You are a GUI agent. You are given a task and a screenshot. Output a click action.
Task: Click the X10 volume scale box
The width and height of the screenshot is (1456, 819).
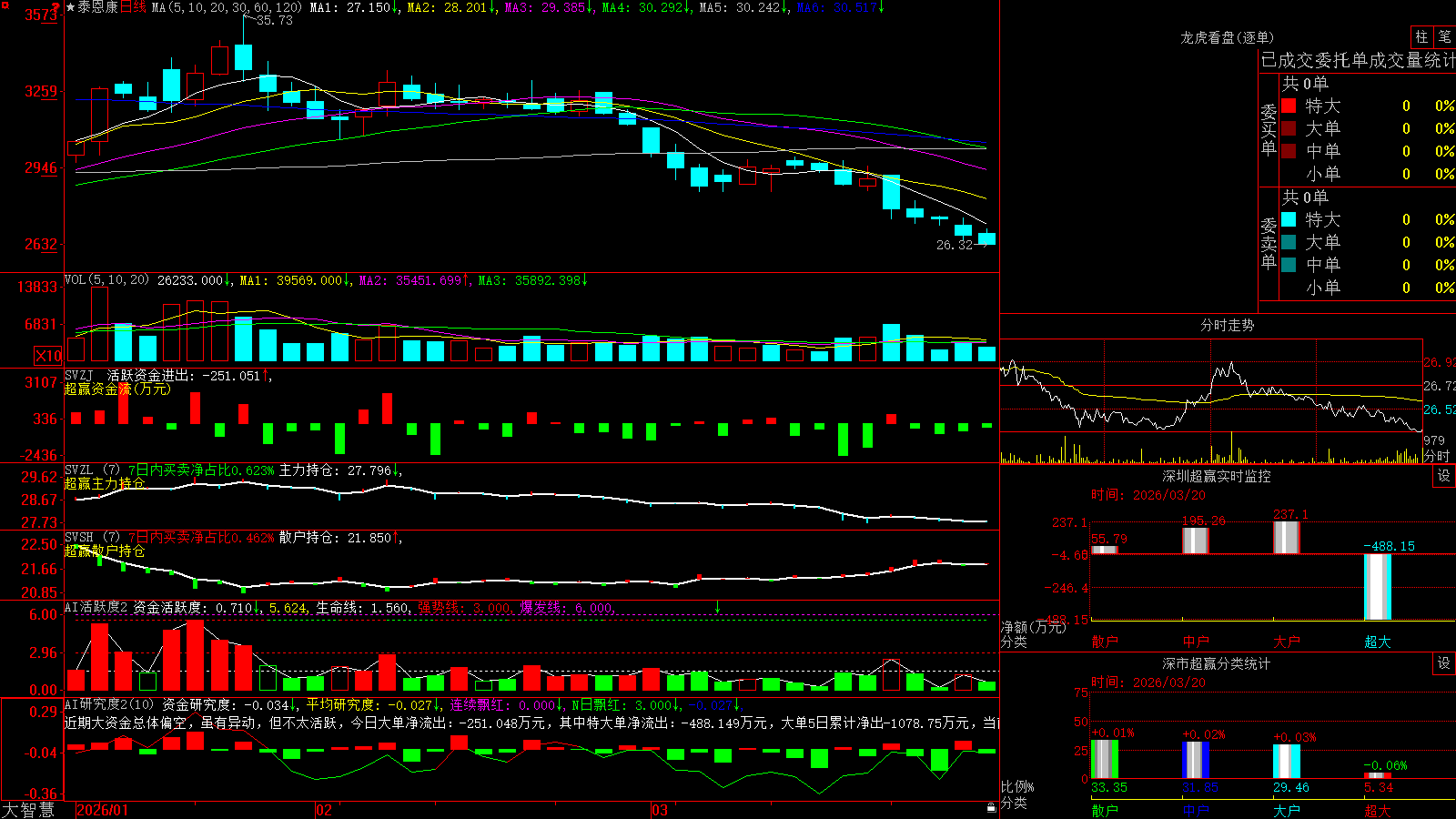pos(48,356)
